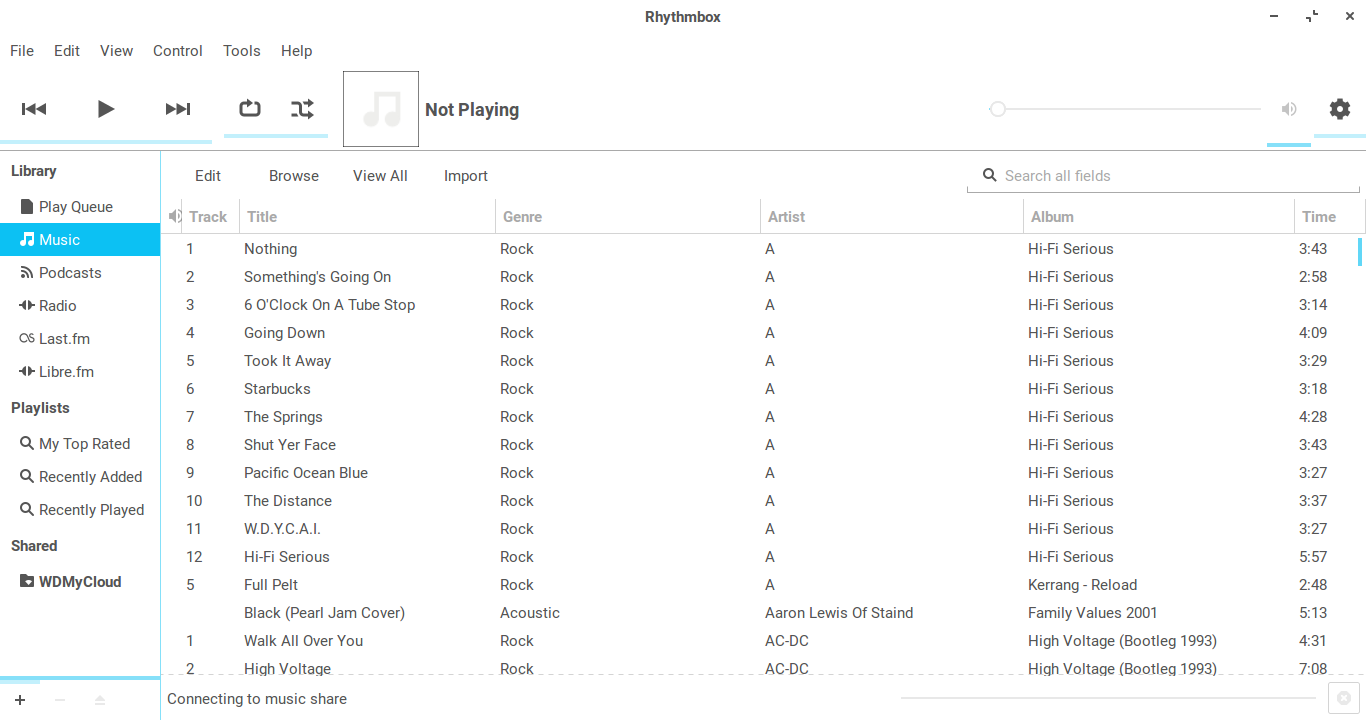Start playback with Play button

point(106,109)
